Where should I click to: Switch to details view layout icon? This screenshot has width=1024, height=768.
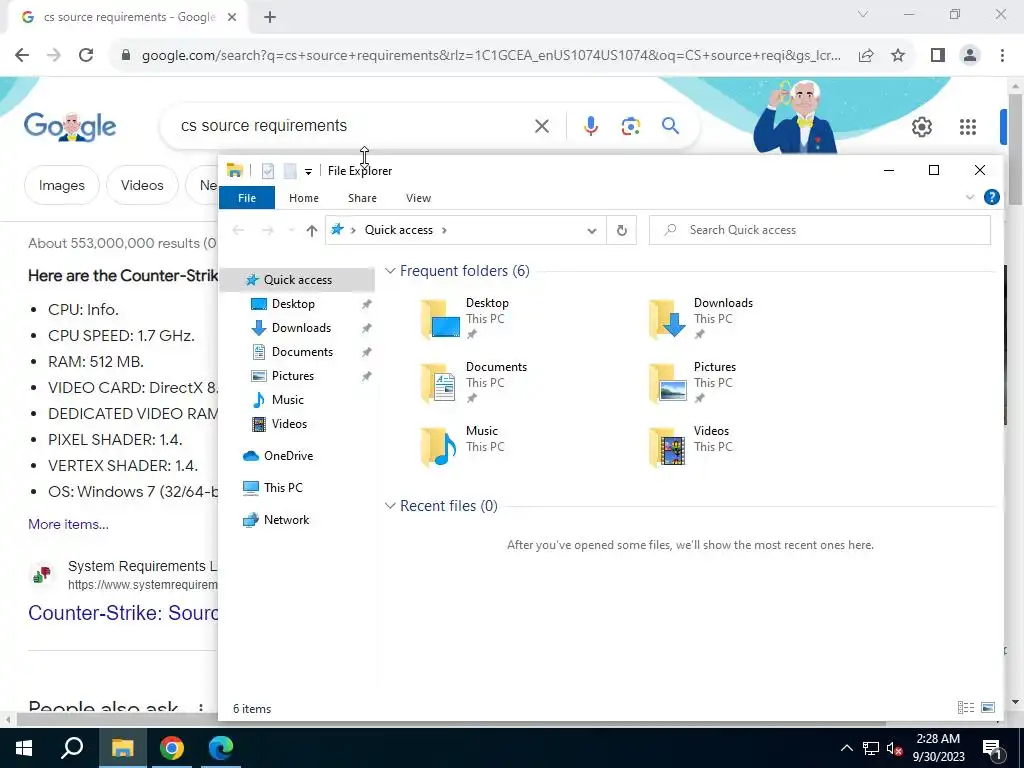pos(966,707)
